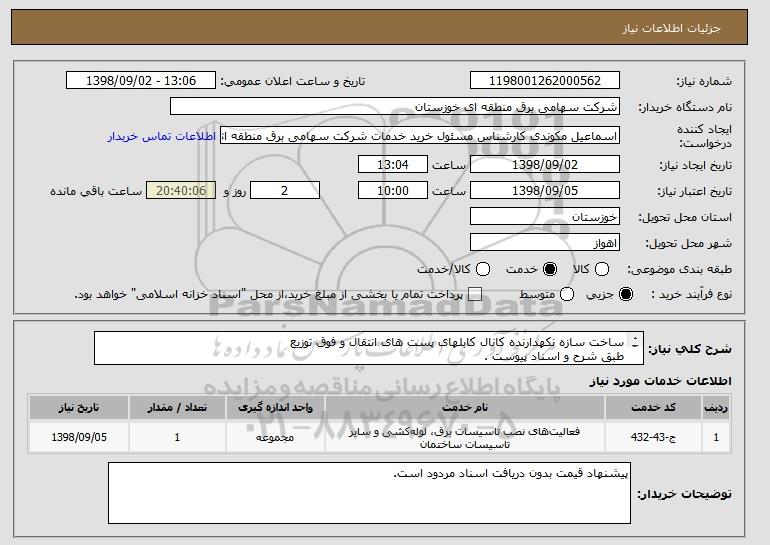This screenshot has width=770, height=545.
Task: Click the شماره نیاز number field
Action: point(544,81)
